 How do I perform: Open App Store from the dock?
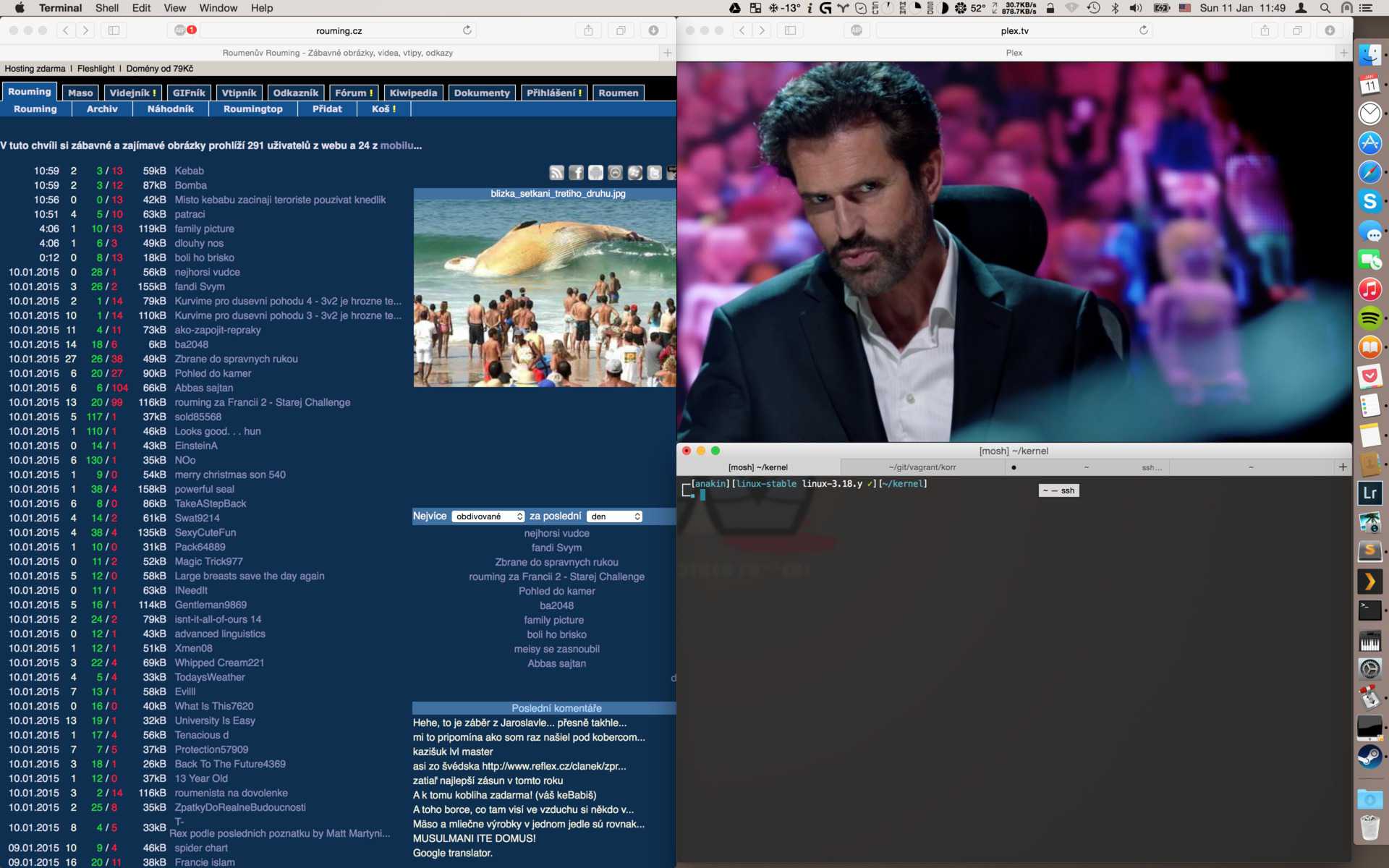pos(1369,143)
